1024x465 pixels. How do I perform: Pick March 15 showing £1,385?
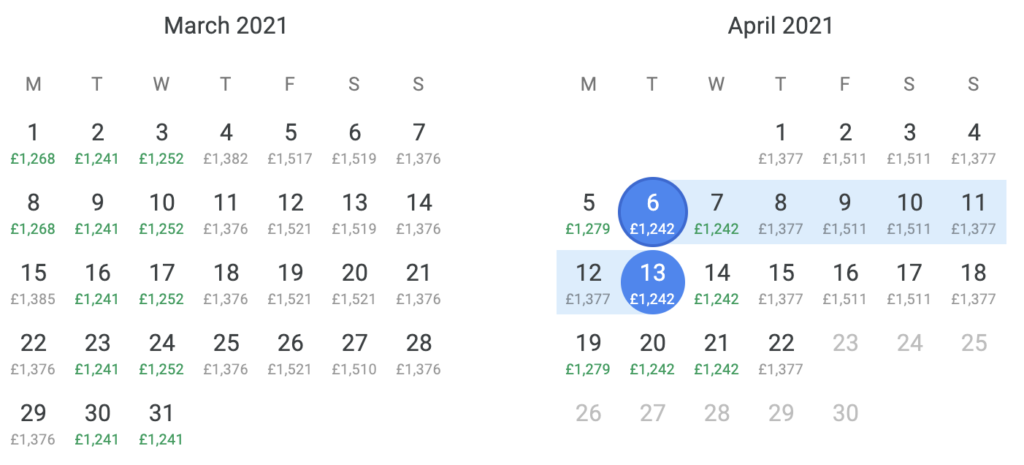pos(33,284)
